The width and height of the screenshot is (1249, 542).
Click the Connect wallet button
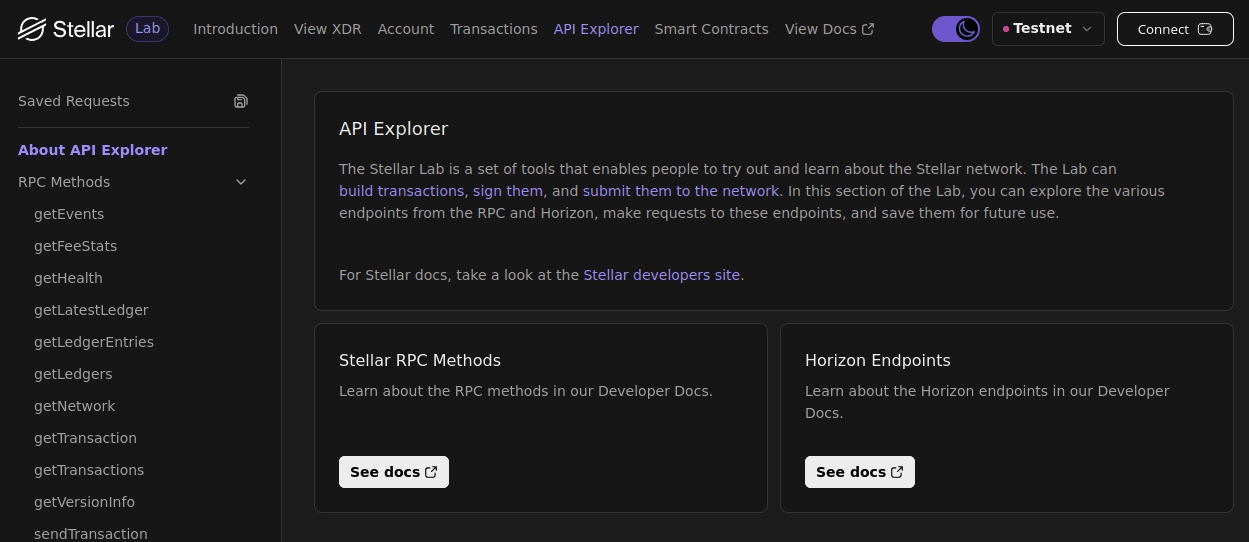(1174, 29)
